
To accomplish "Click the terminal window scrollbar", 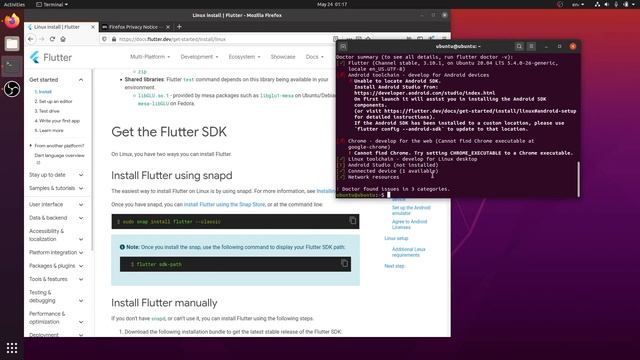I will tap(578, 179).
